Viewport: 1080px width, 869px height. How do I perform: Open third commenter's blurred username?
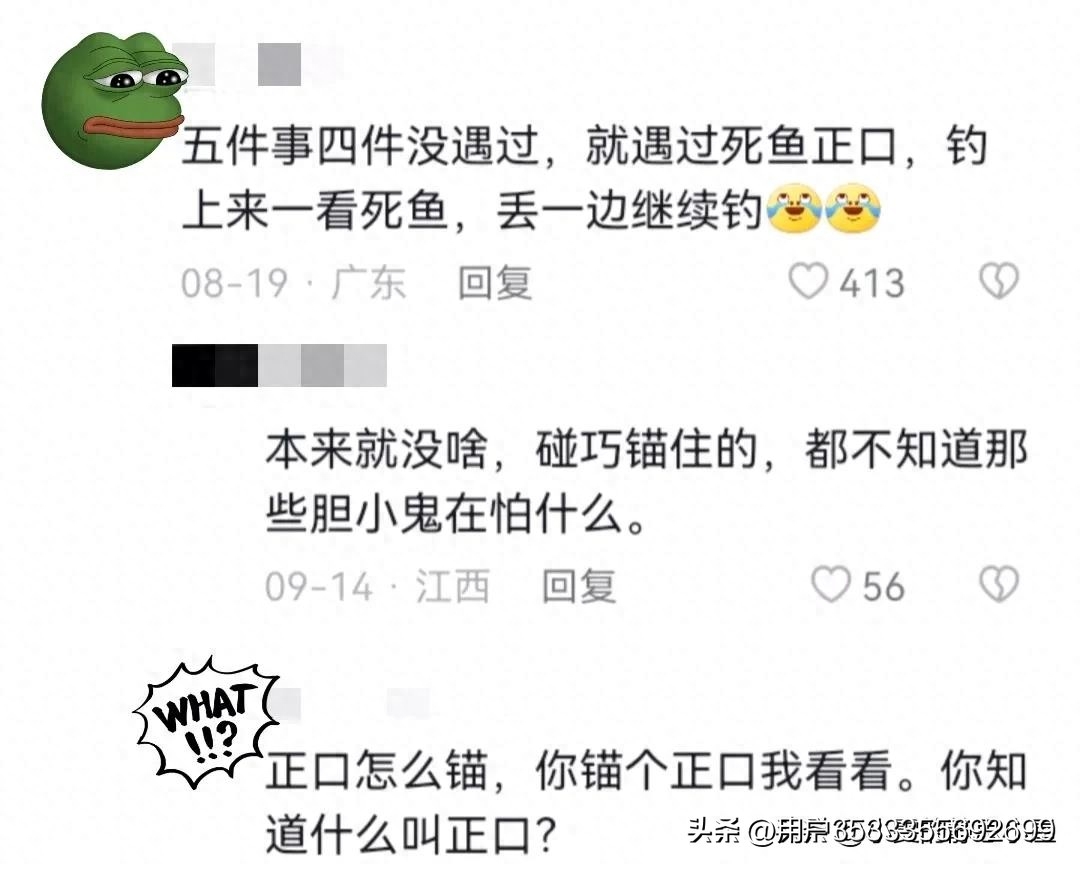click(351, 704)
